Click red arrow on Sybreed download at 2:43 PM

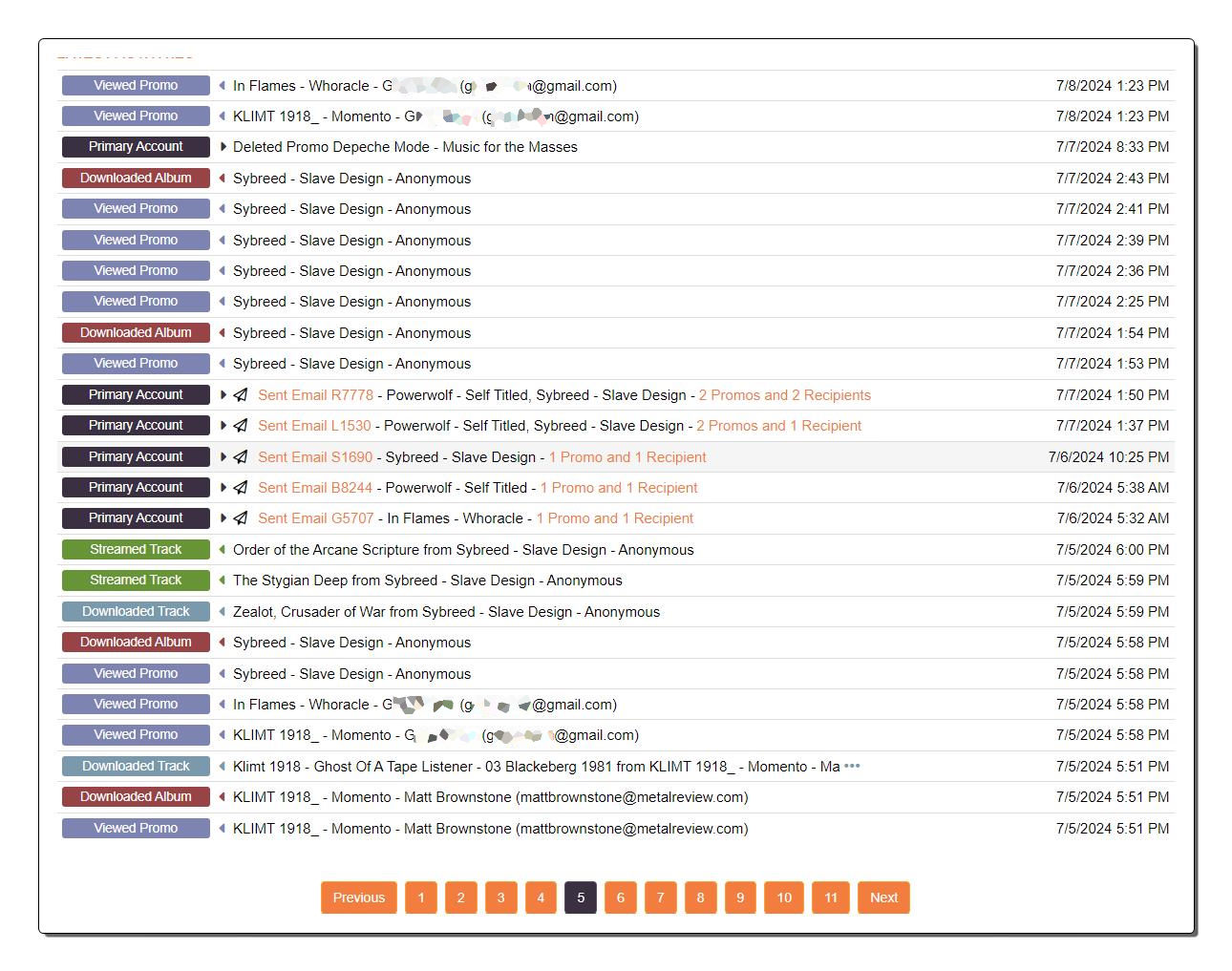point(223,179)
